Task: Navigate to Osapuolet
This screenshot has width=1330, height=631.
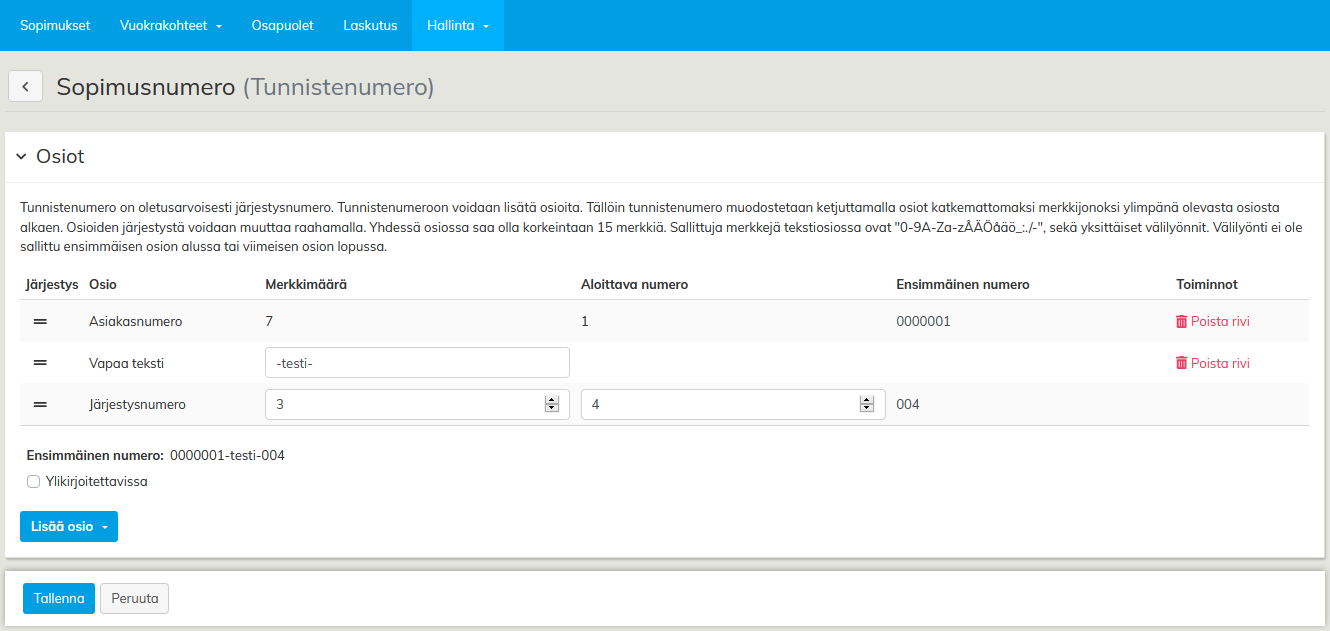Action: click(x=282, y=26)
